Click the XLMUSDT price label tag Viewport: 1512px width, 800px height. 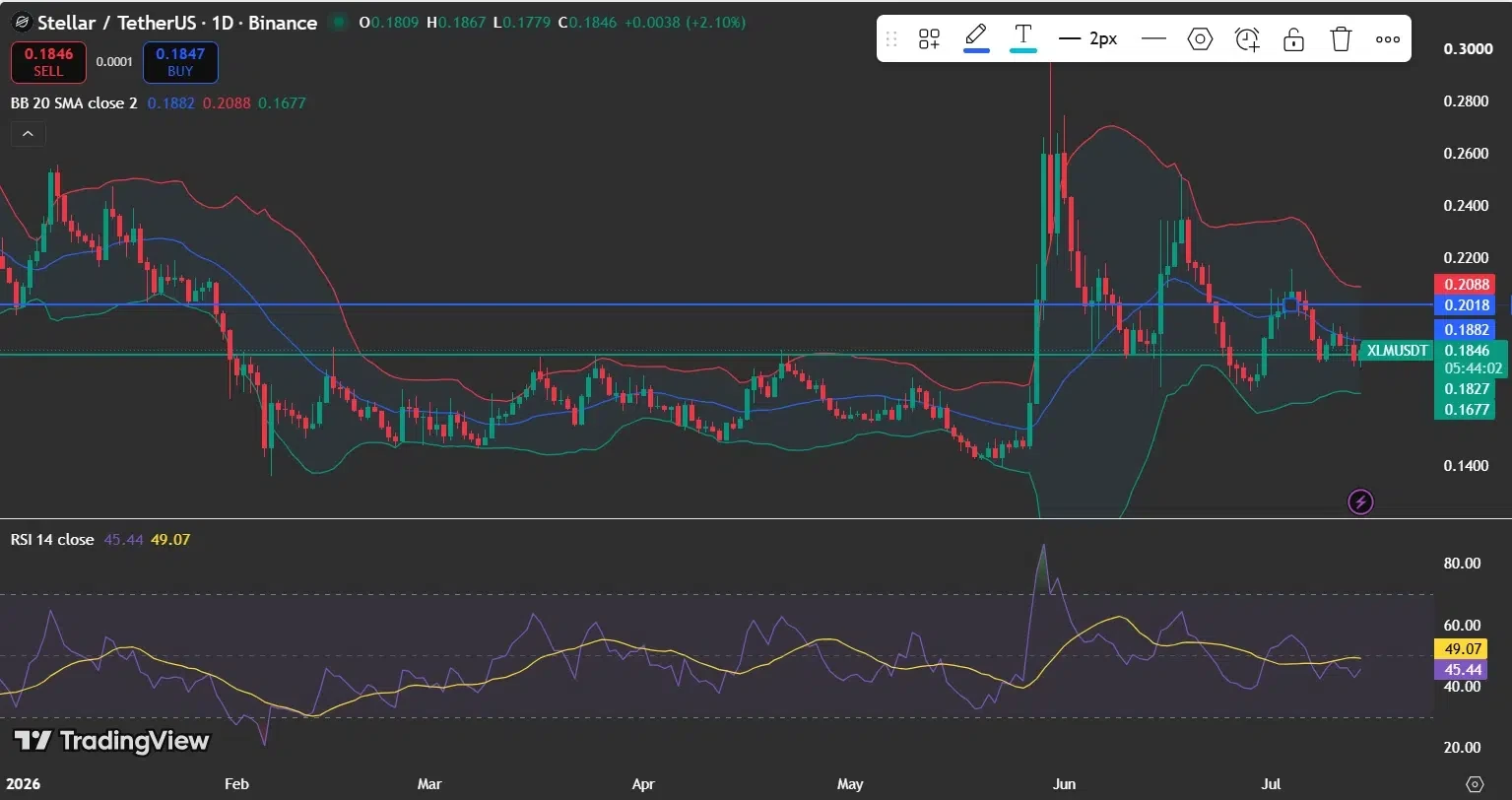click(1398, 350)
